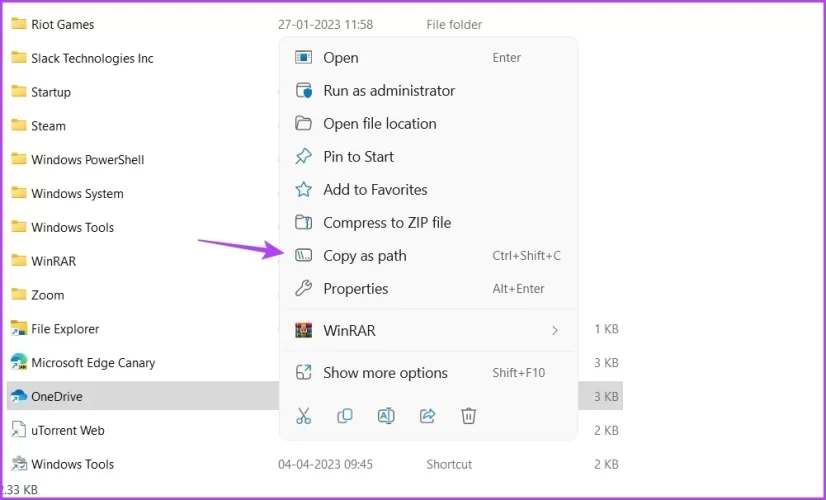Click the Copy icon in context menu
This screenshot has width=826, height=500.
coord(345,416)
